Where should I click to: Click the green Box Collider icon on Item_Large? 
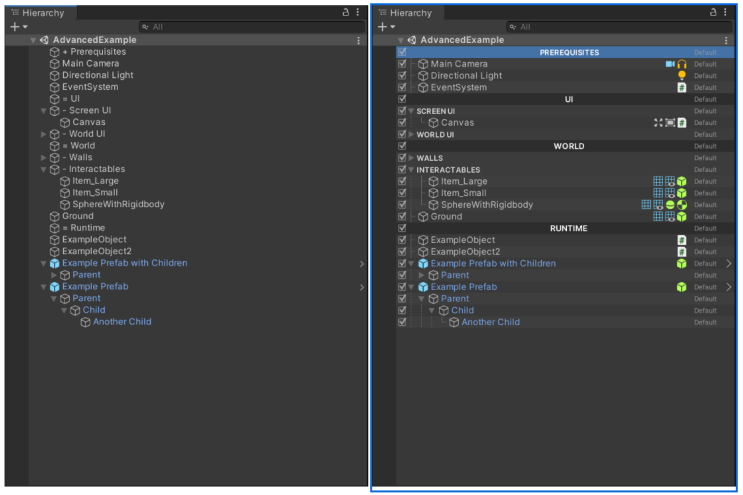pos(682,181)
